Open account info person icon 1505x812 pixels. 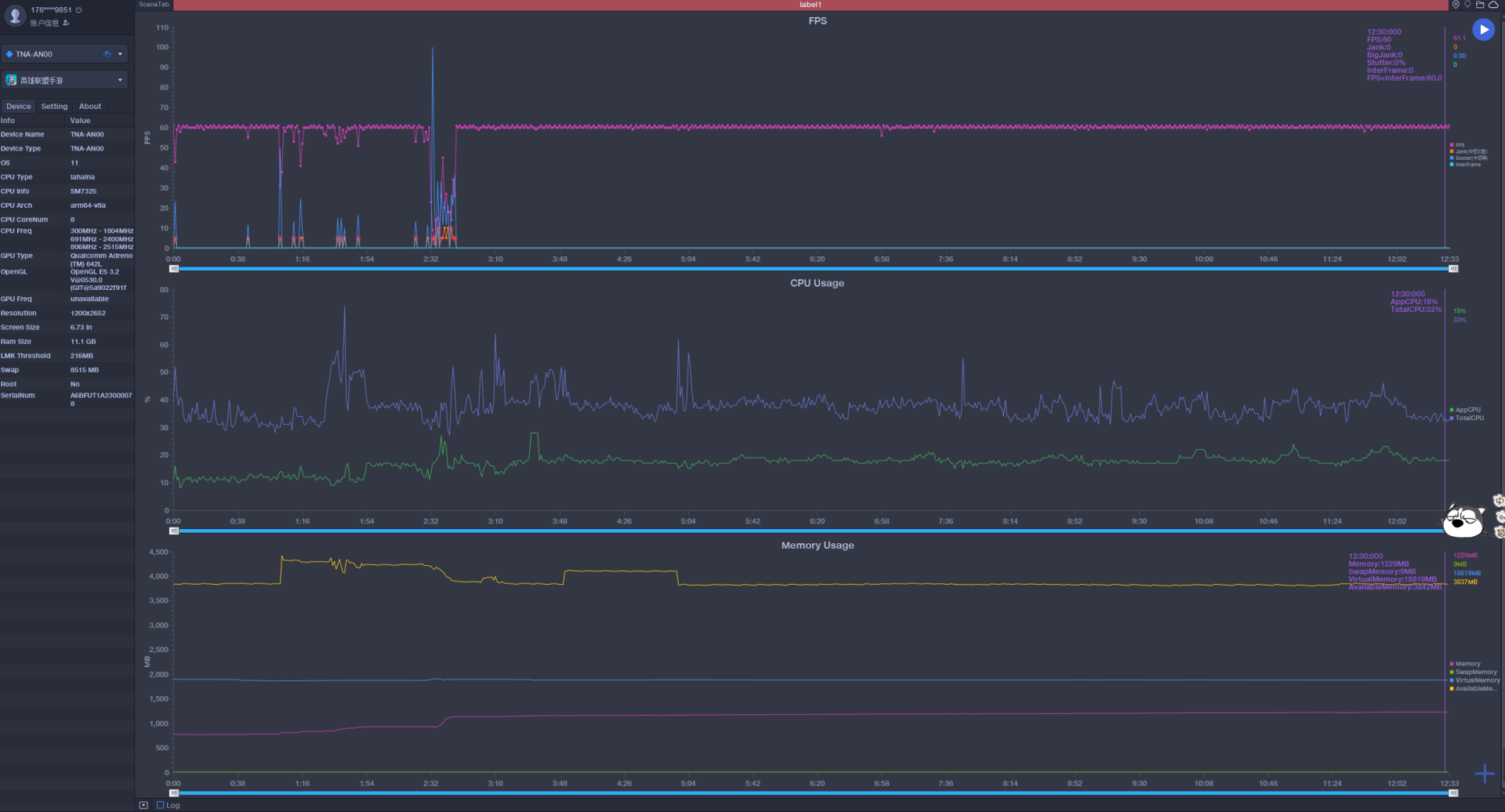point(66,23)
